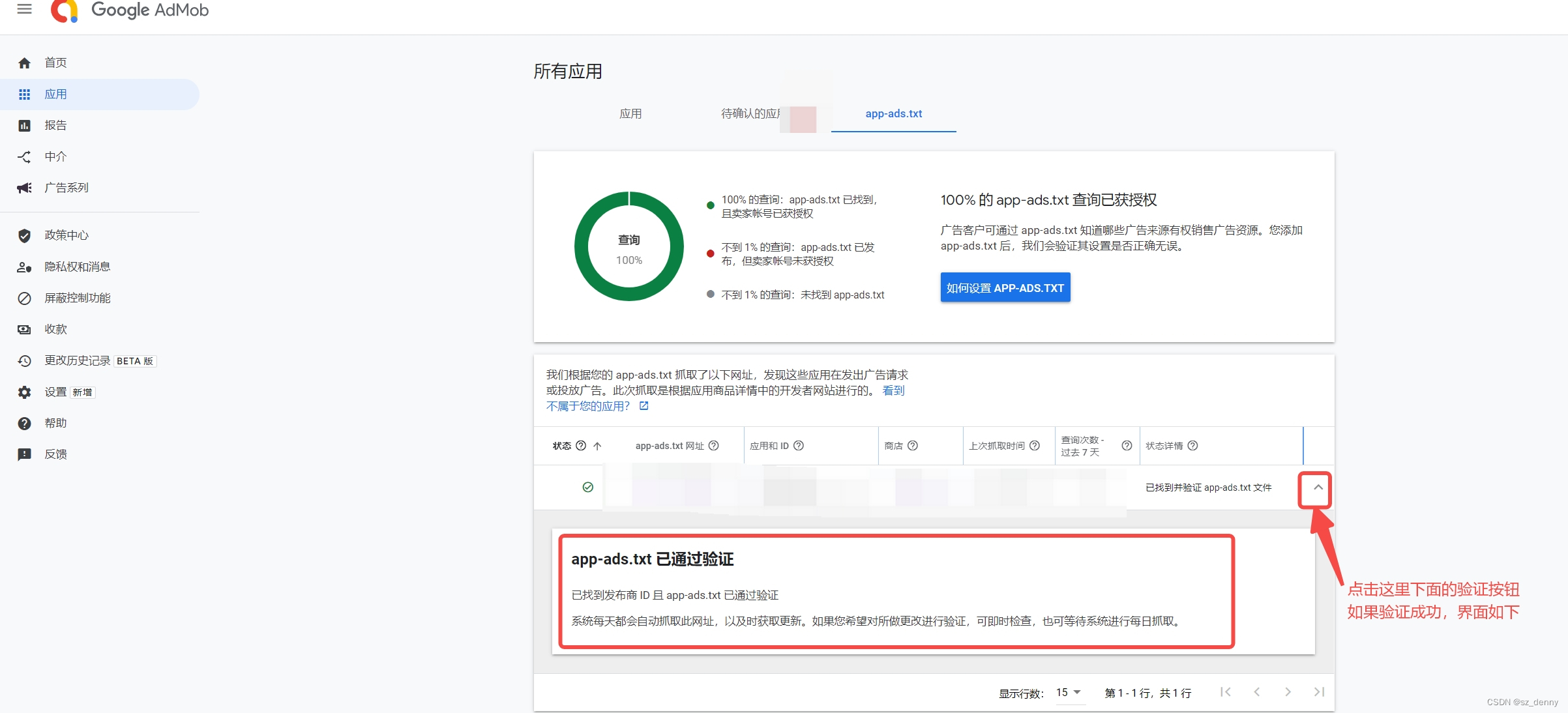
Task: Open the 不属于您的应用 link
Action: 588,407
